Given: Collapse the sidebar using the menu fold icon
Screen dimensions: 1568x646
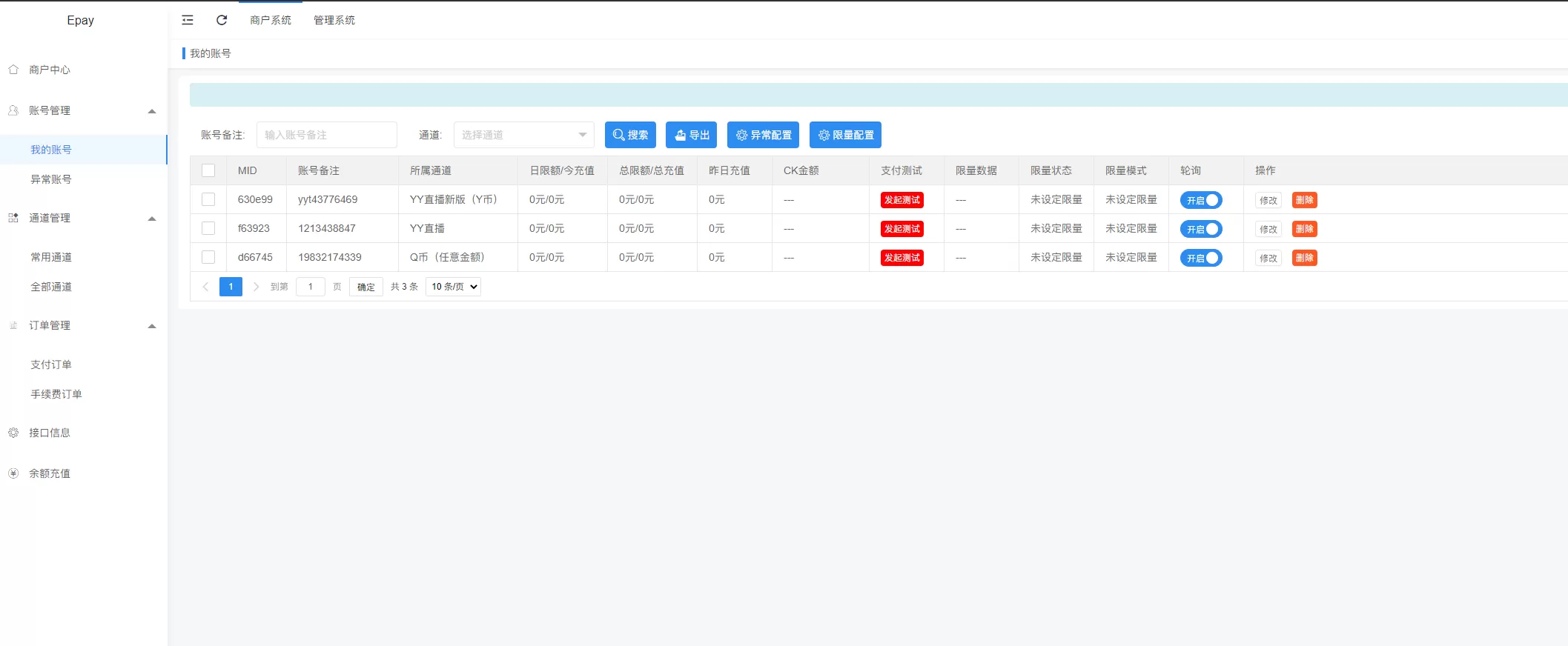Looking at the screenshot, I should point(188,20).
